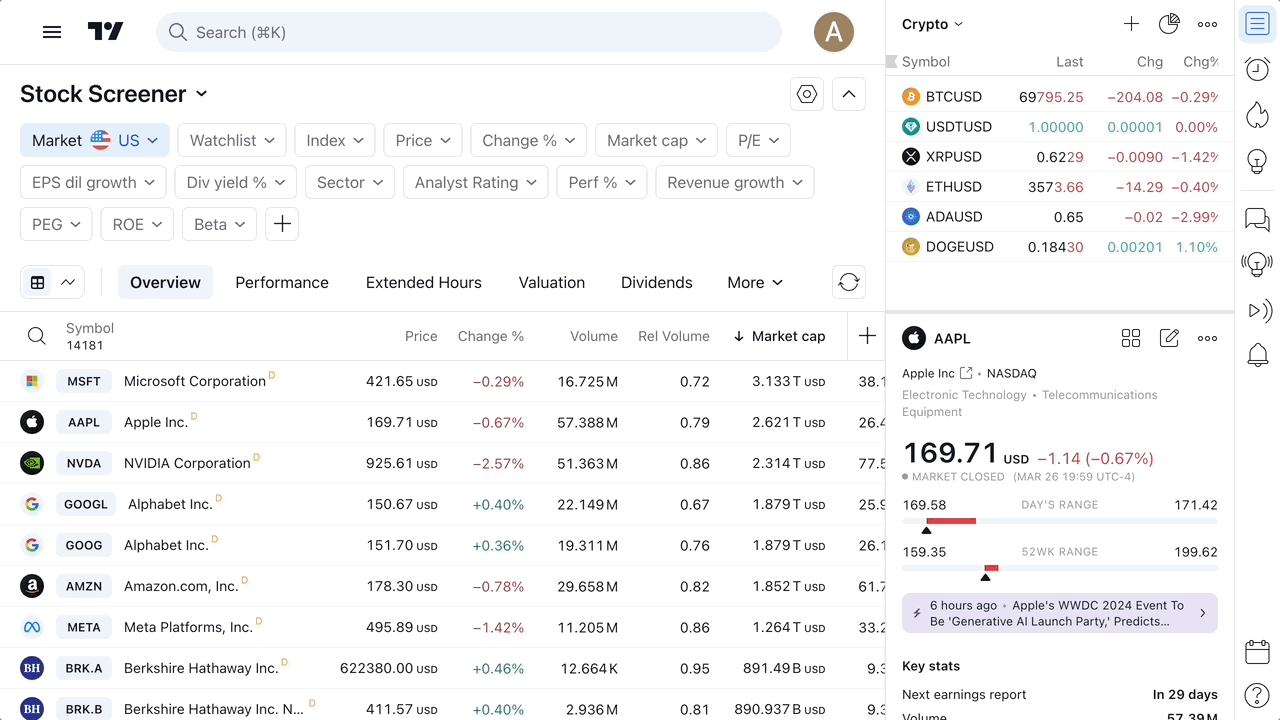1280x720 pixels.
Task: Click the screener refresh icon
Action: click(x=849, y=282)
